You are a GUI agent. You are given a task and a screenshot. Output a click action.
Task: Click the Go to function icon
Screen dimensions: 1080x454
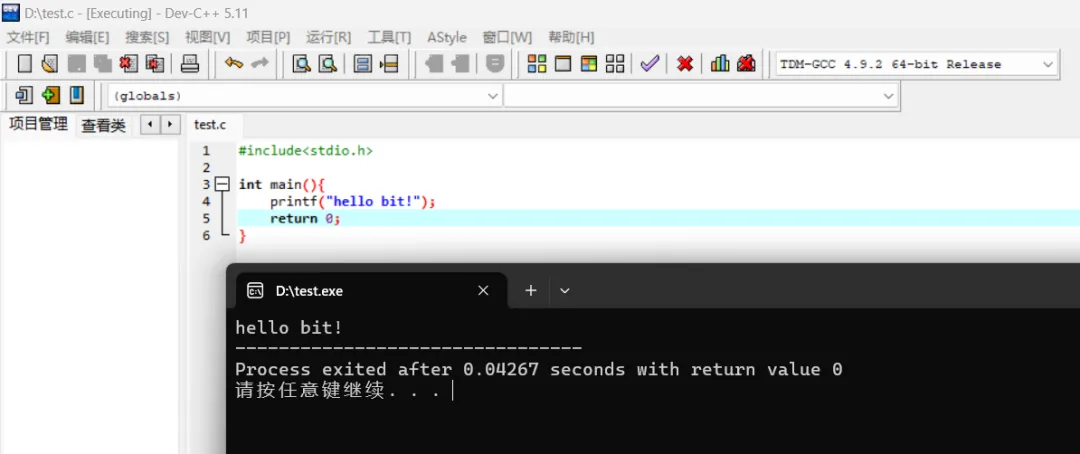click(363, 64)
